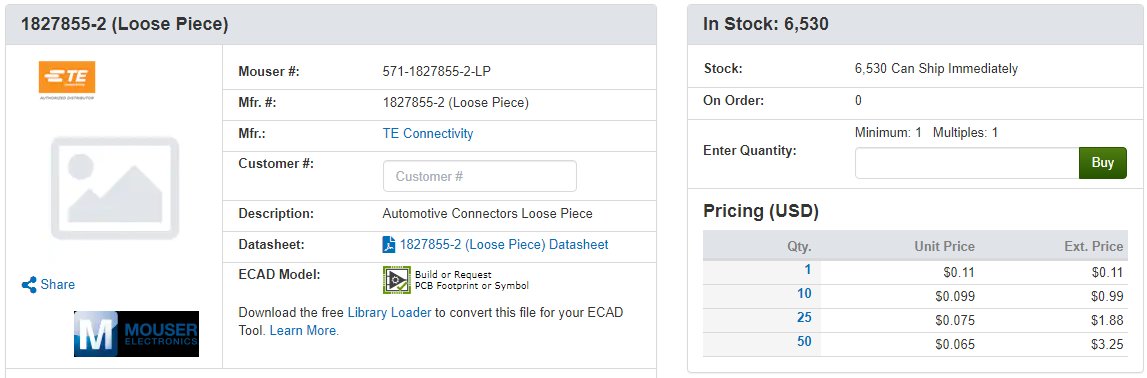Focus the Enter Quantity input box
Screen dimensions: 1147x378
[x=967, y=163]
